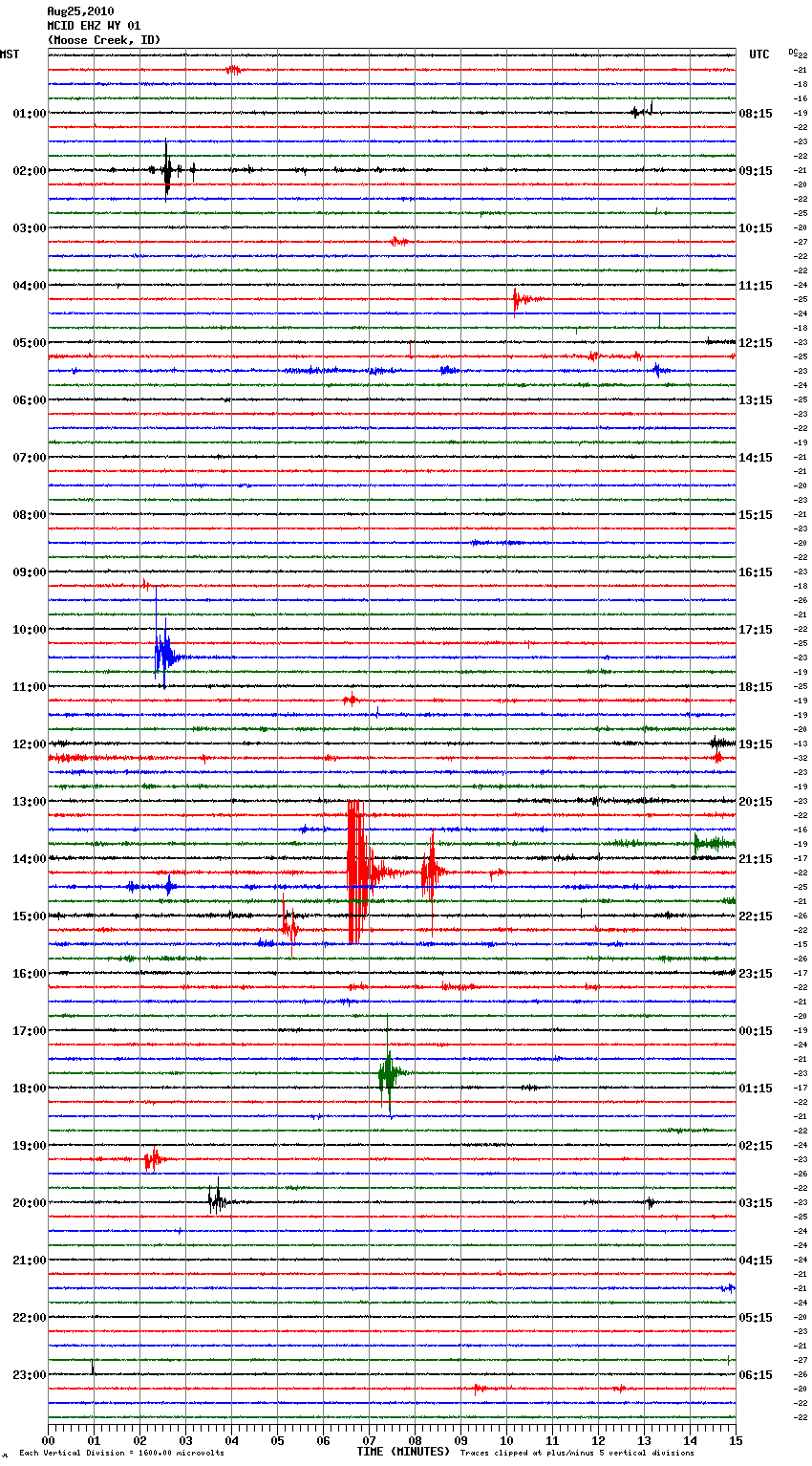The image size is (812, 1466).
Task: Click the 04:15 UTC time label
Action: [756, 1261]
